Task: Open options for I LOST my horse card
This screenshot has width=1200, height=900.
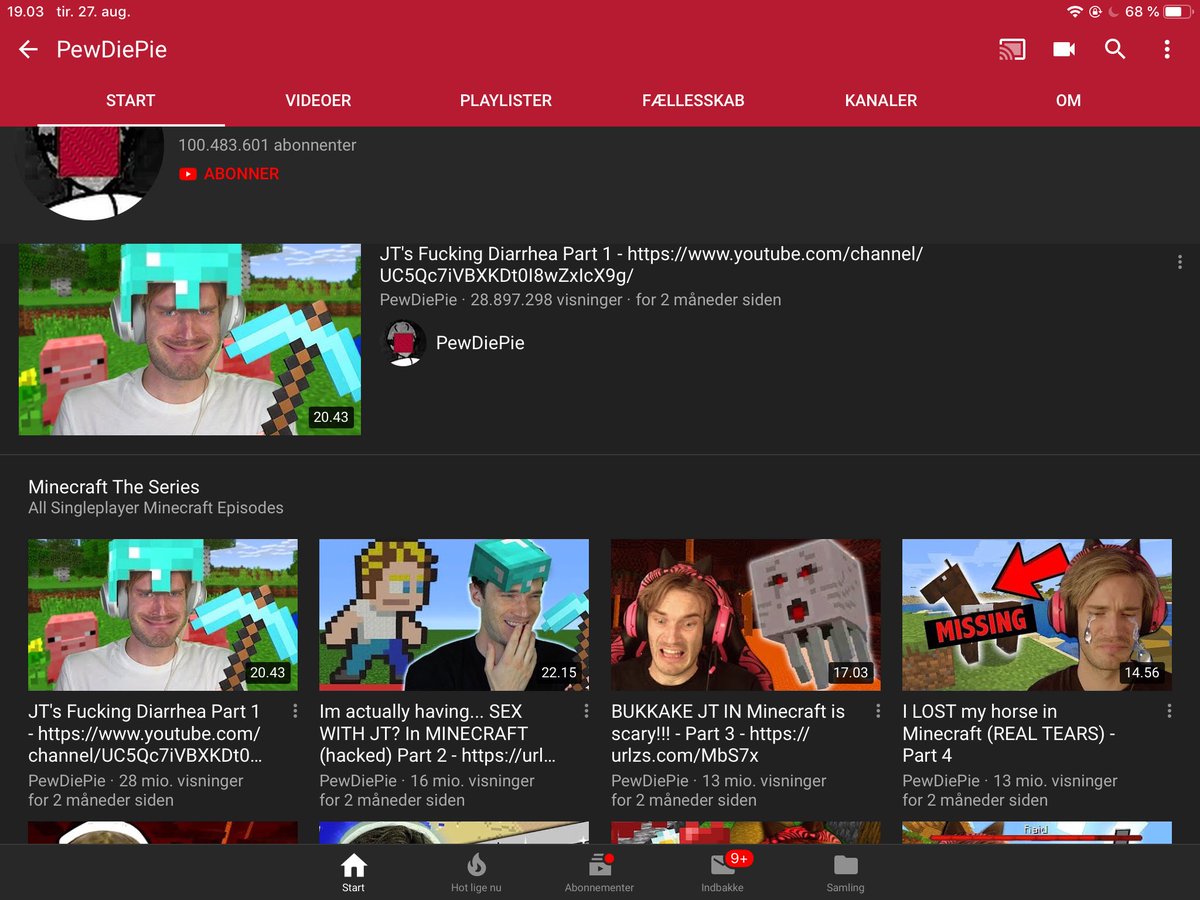Action: 1169,711
